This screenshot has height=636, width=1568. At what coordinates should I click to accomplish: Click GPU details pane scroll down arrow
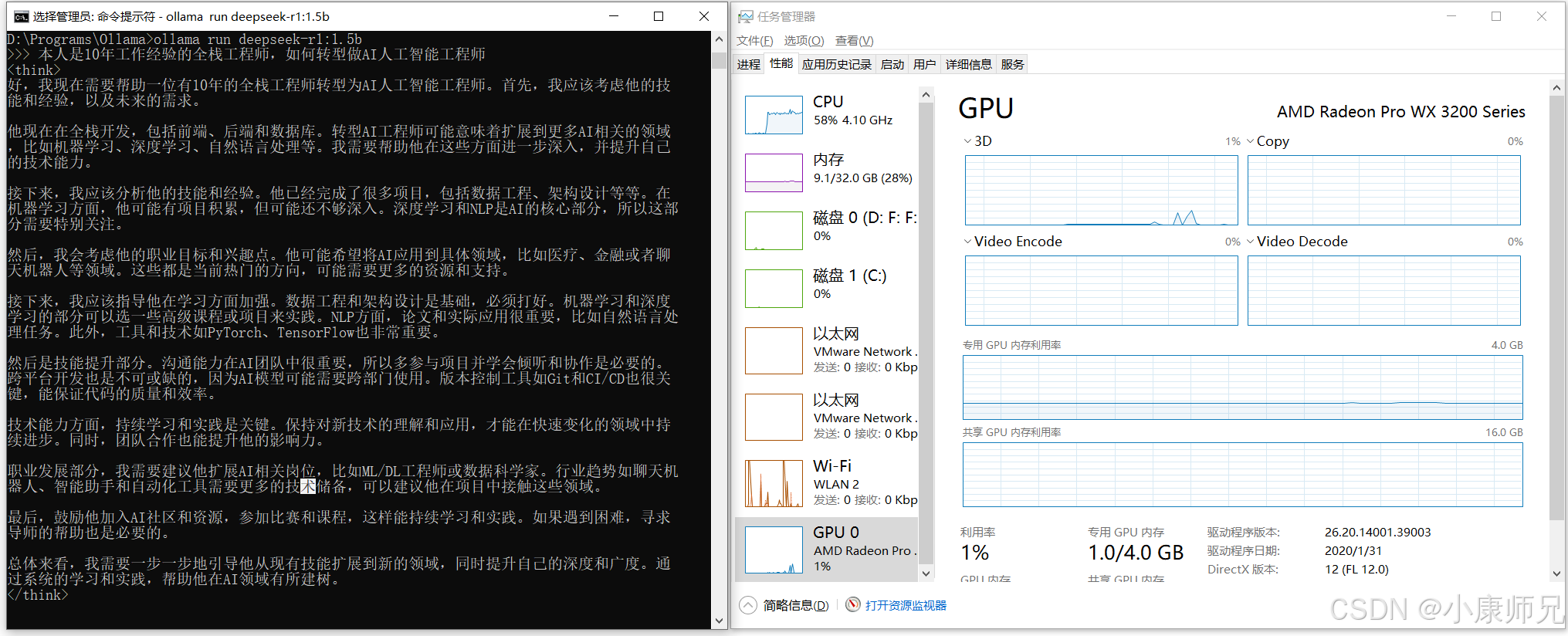(x=1556, y=573)
